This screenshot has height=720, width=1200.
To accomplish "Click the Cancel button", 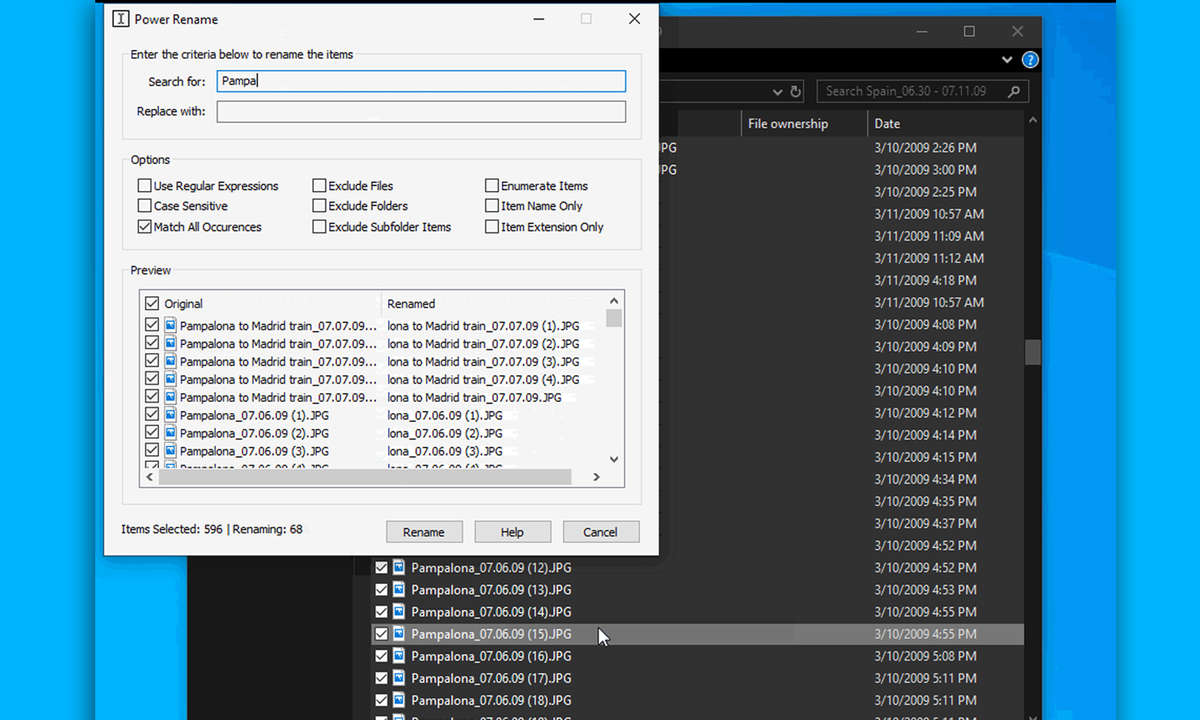I will click(600, 532).
